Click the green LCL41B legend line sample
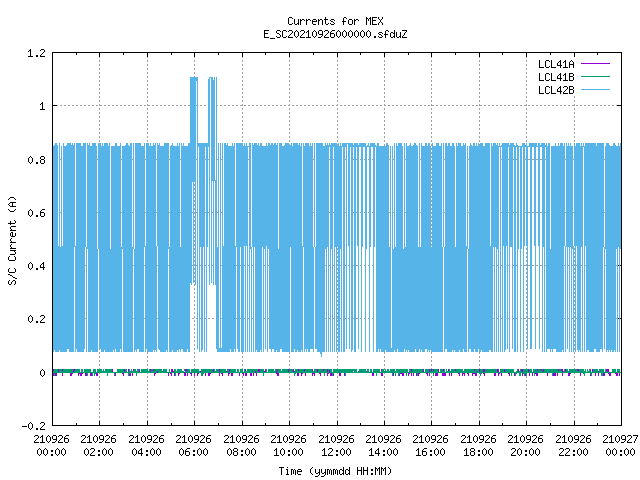Image resolution: width=640 pixels, height=480 pixels. coord(595,77)
